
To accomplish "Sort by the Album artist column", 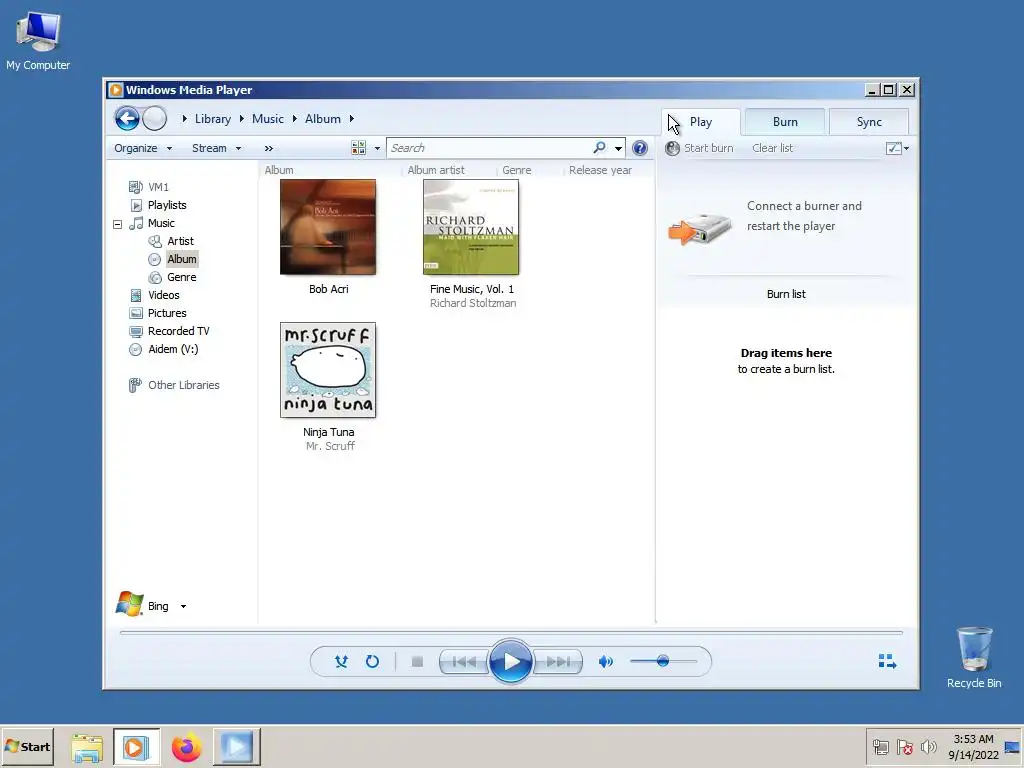I will pyautogui.click(x=436, y=170).
